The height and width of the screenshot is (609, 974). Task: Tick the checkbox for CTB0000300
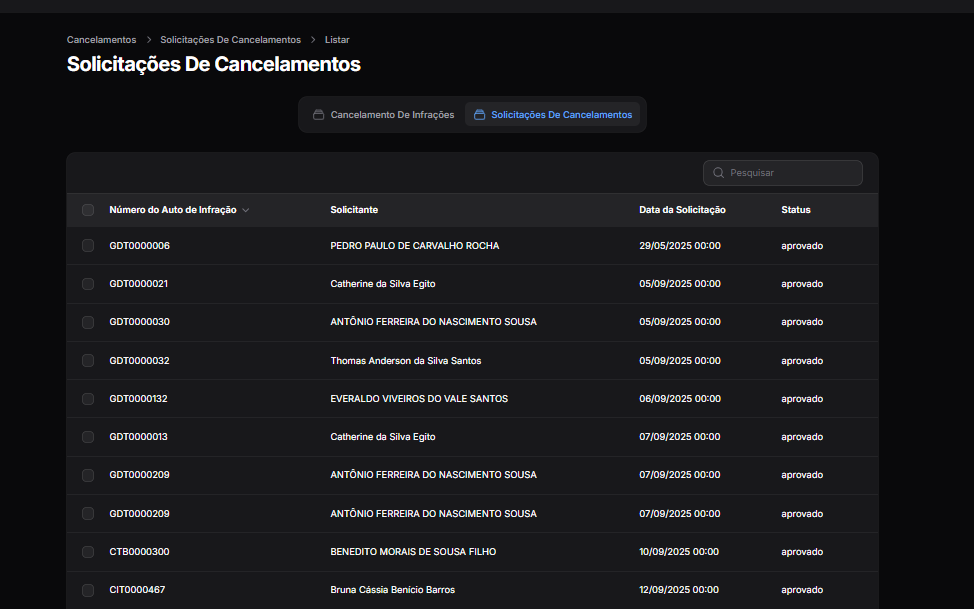(88, 552)
